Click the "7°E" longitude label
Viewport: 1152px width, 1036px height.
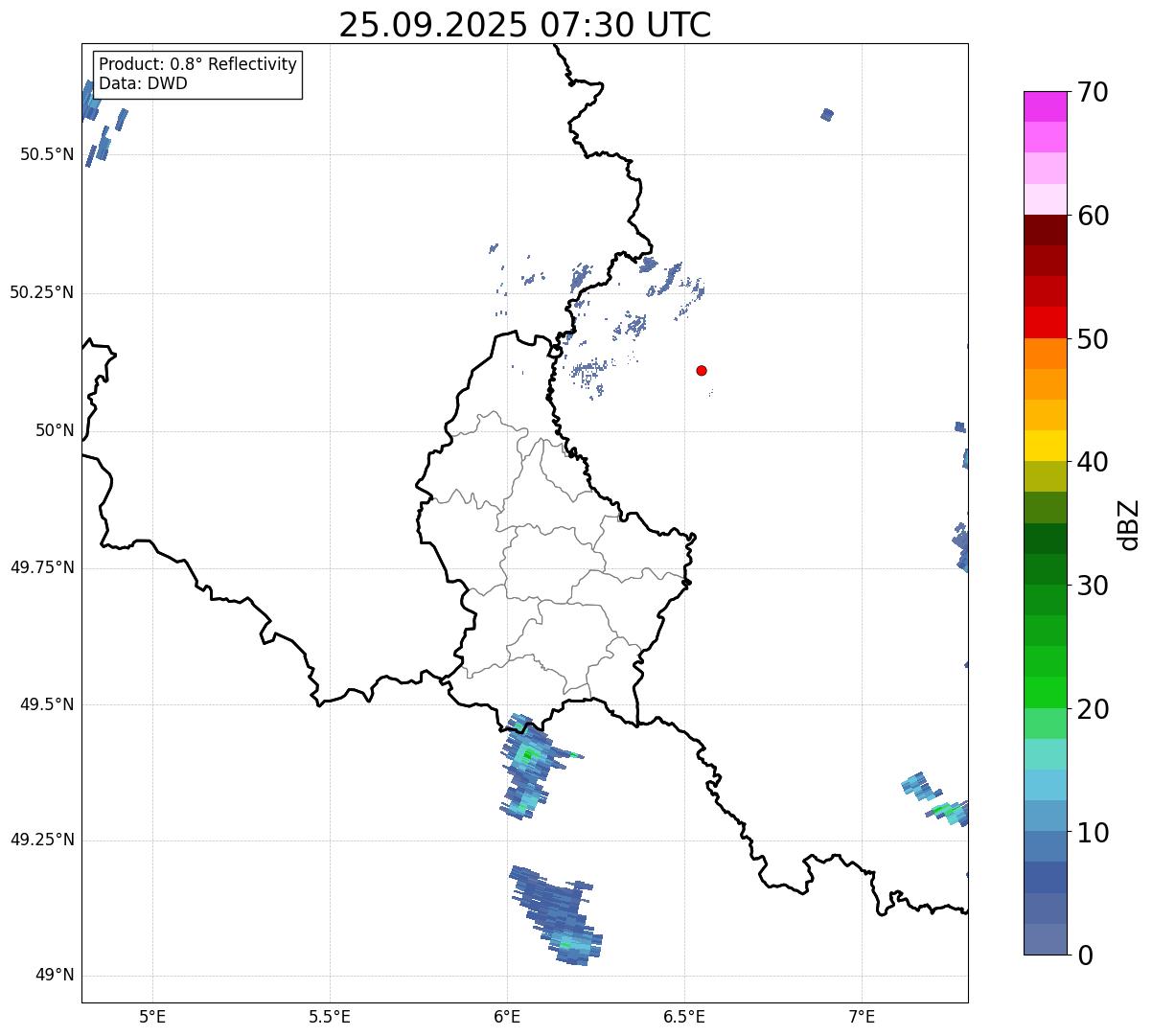tap(862, 1016)
